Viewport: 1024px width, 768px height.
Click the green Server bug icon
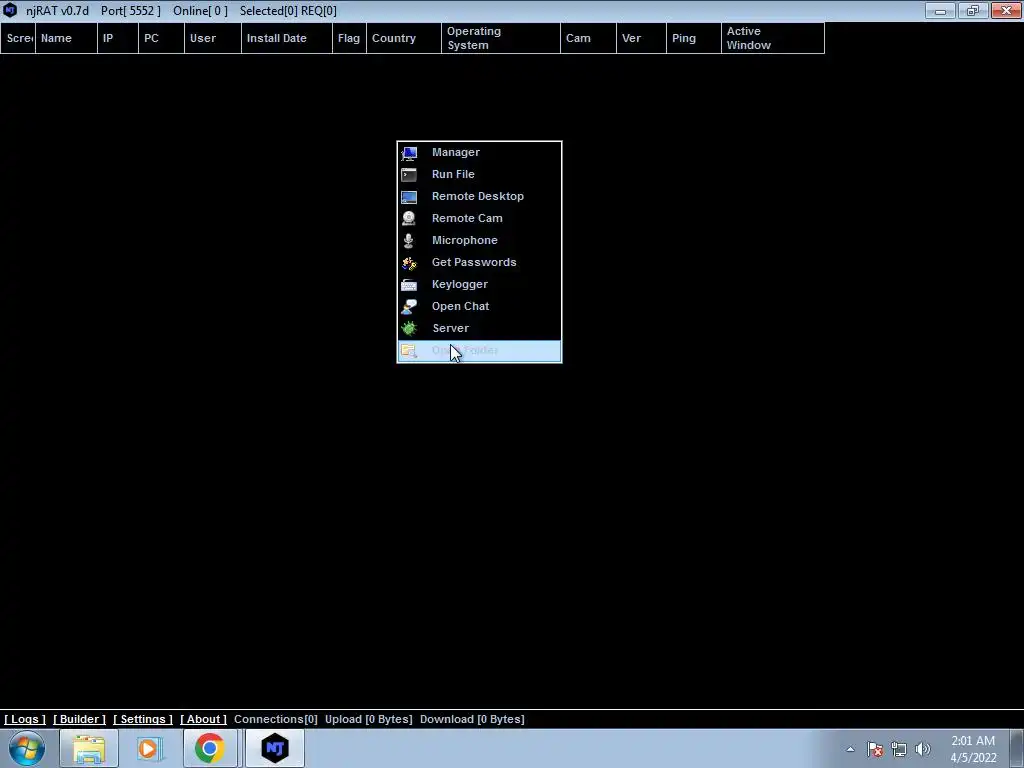click(409, 328)
